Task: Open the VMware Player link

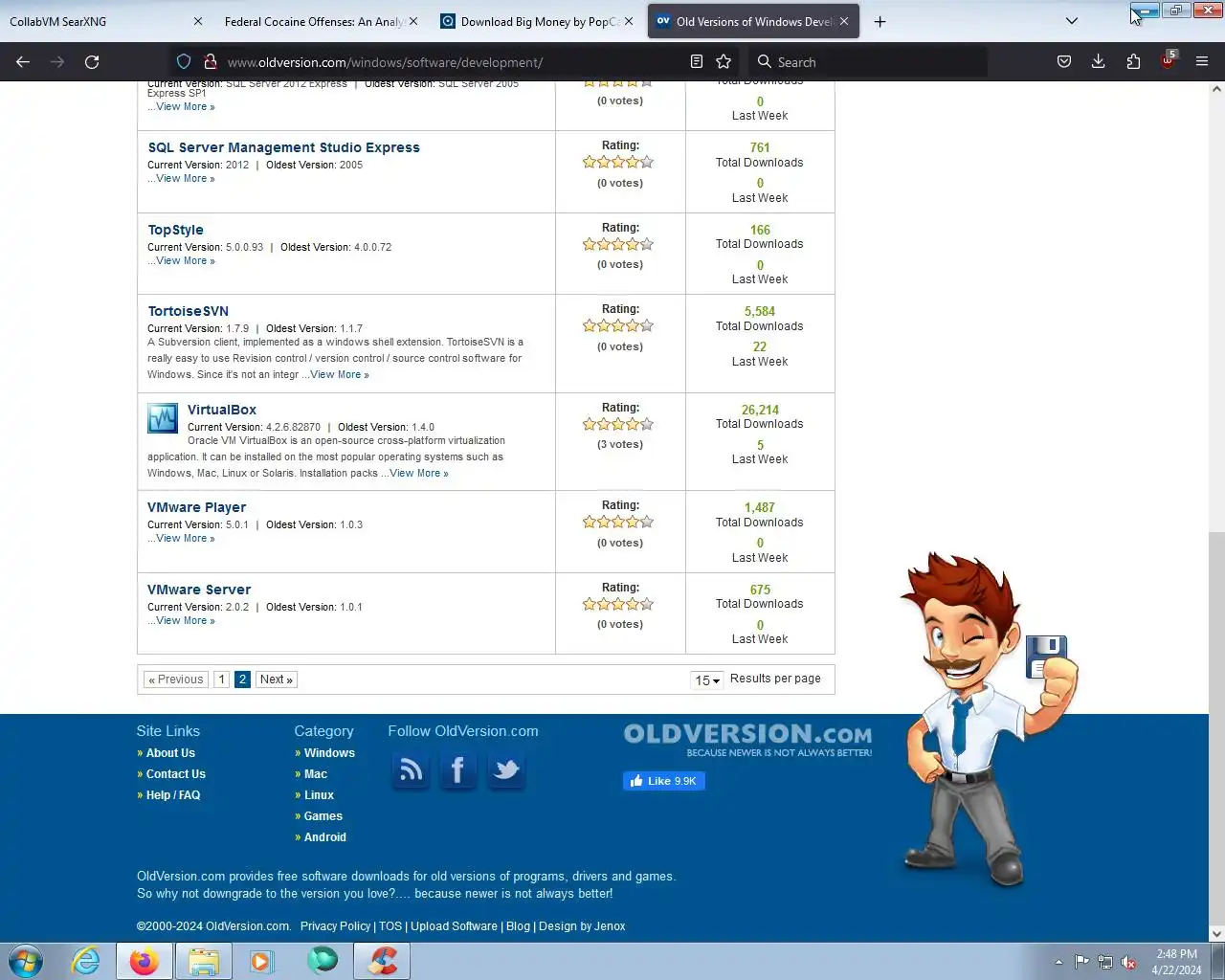Action: [196, 507]
